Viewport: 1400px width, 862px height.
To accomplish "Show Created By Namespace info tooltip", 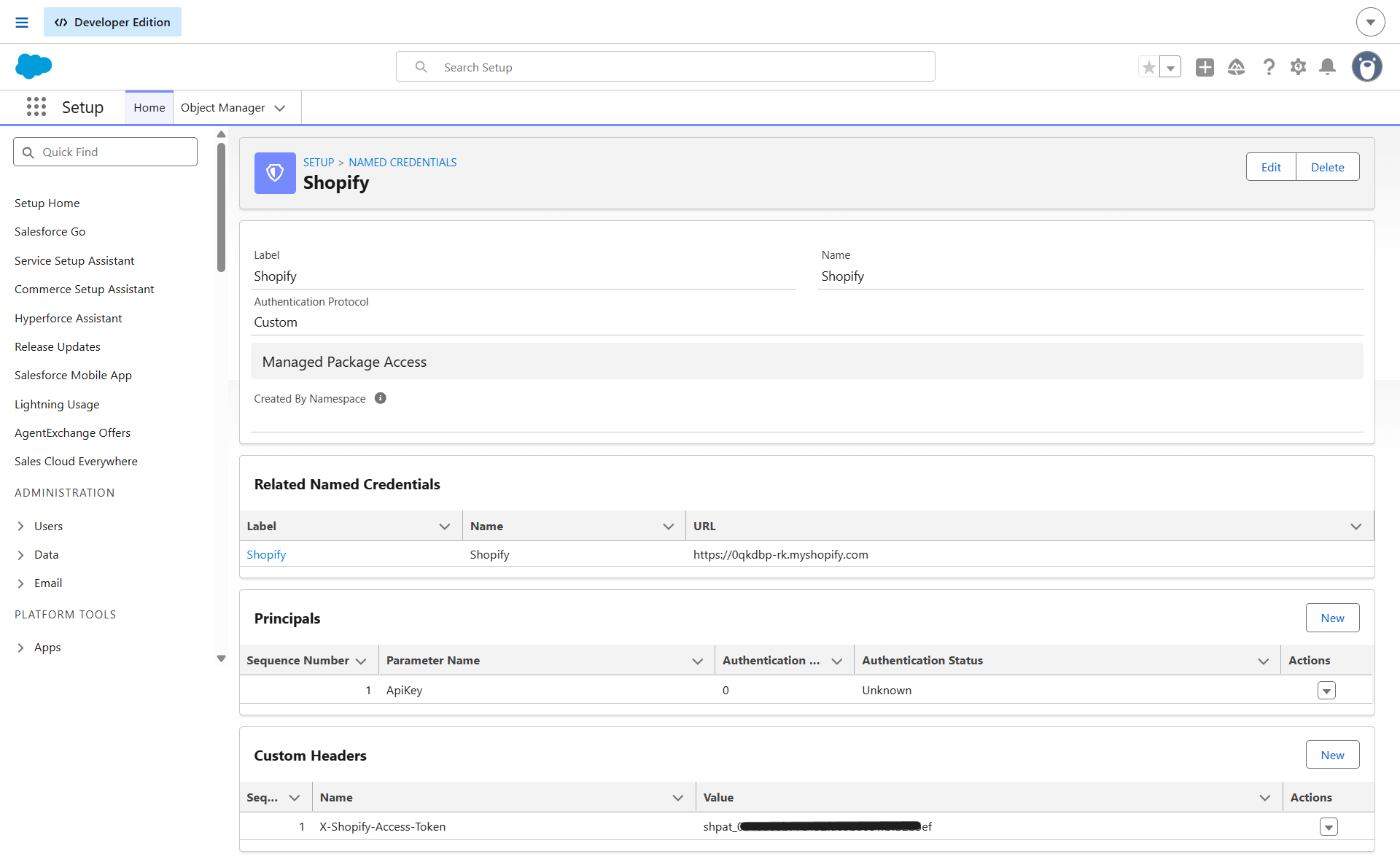I will [381, 398].
